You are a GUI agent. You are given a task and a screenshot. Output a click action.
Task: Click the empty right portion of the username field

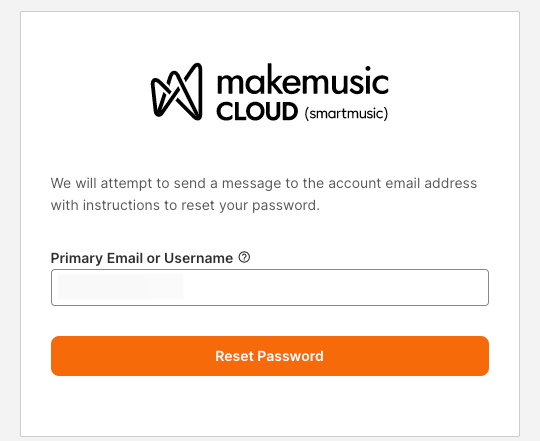coord(336,287)
